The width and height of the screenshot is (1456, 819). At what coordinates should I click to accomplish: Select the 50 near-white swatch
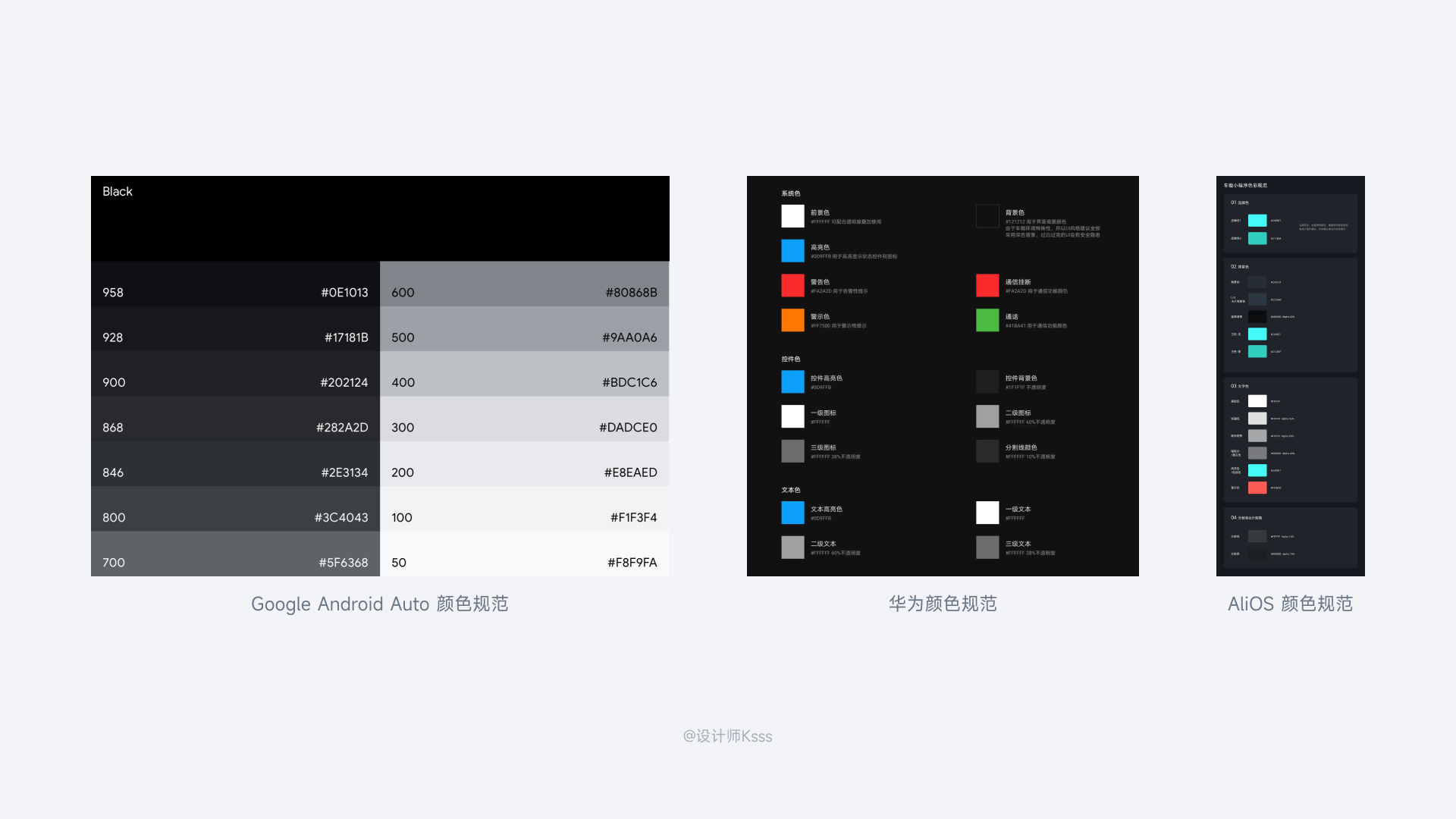525,554
